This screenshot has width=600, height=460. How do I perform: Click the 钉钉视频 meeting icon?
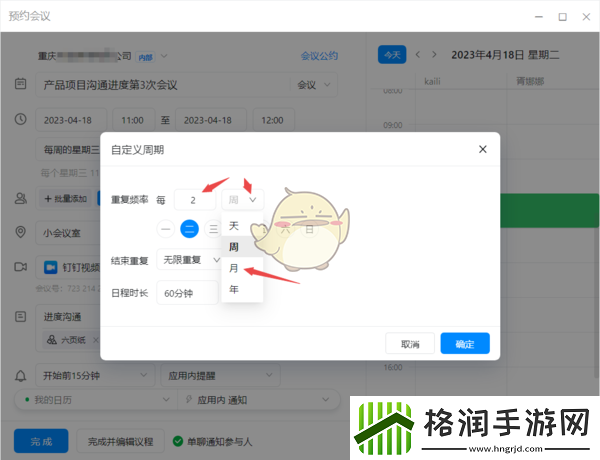(x=51, y=267)
